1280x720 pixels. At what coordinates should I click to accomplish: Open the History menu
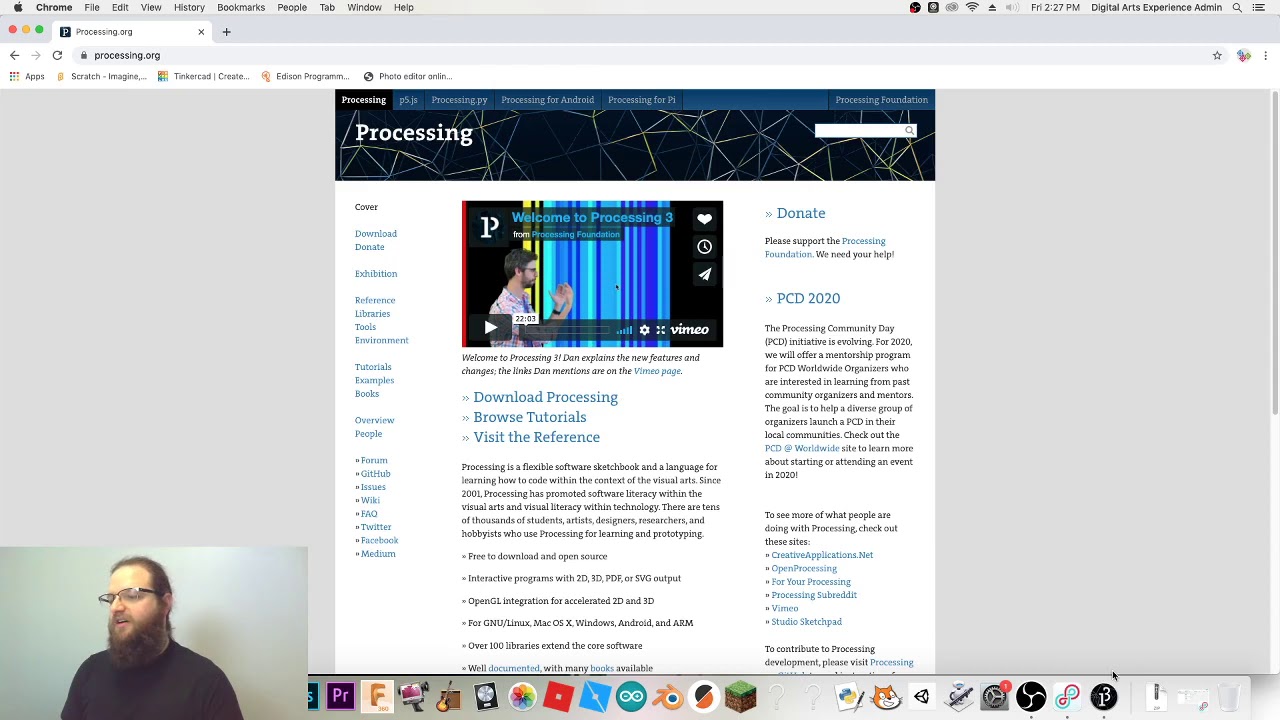(189, 7)
